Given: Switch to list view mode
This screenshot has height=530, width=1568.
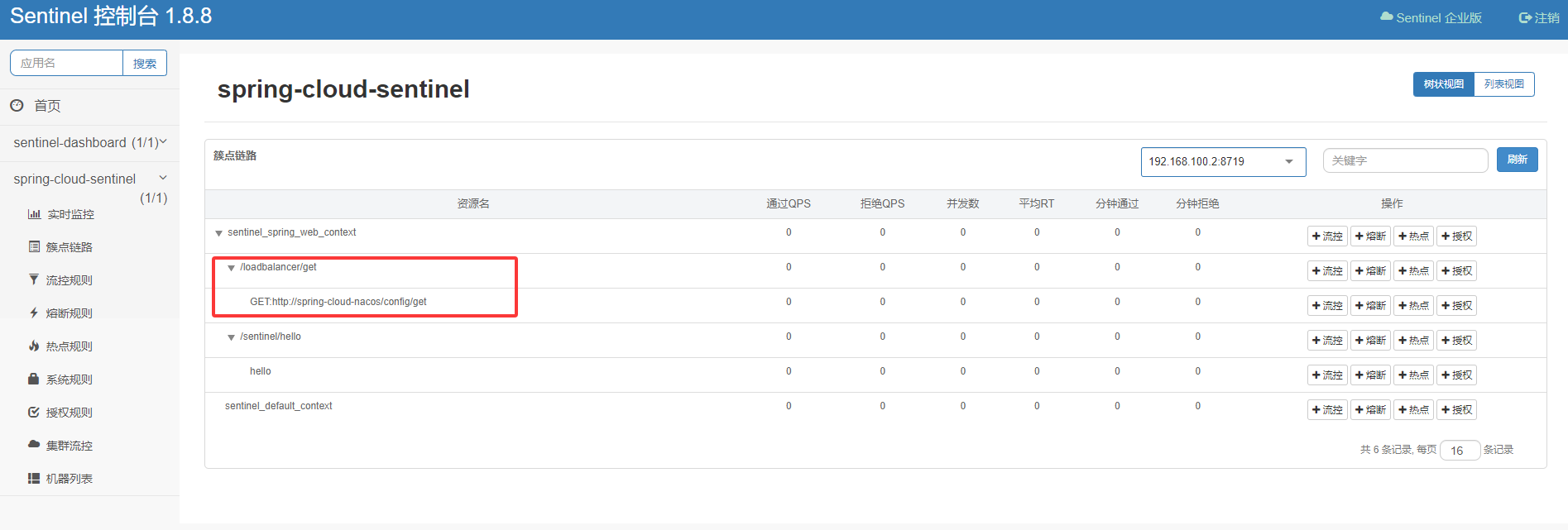Looking at the screenshot, I should [x=1503, y=84].
